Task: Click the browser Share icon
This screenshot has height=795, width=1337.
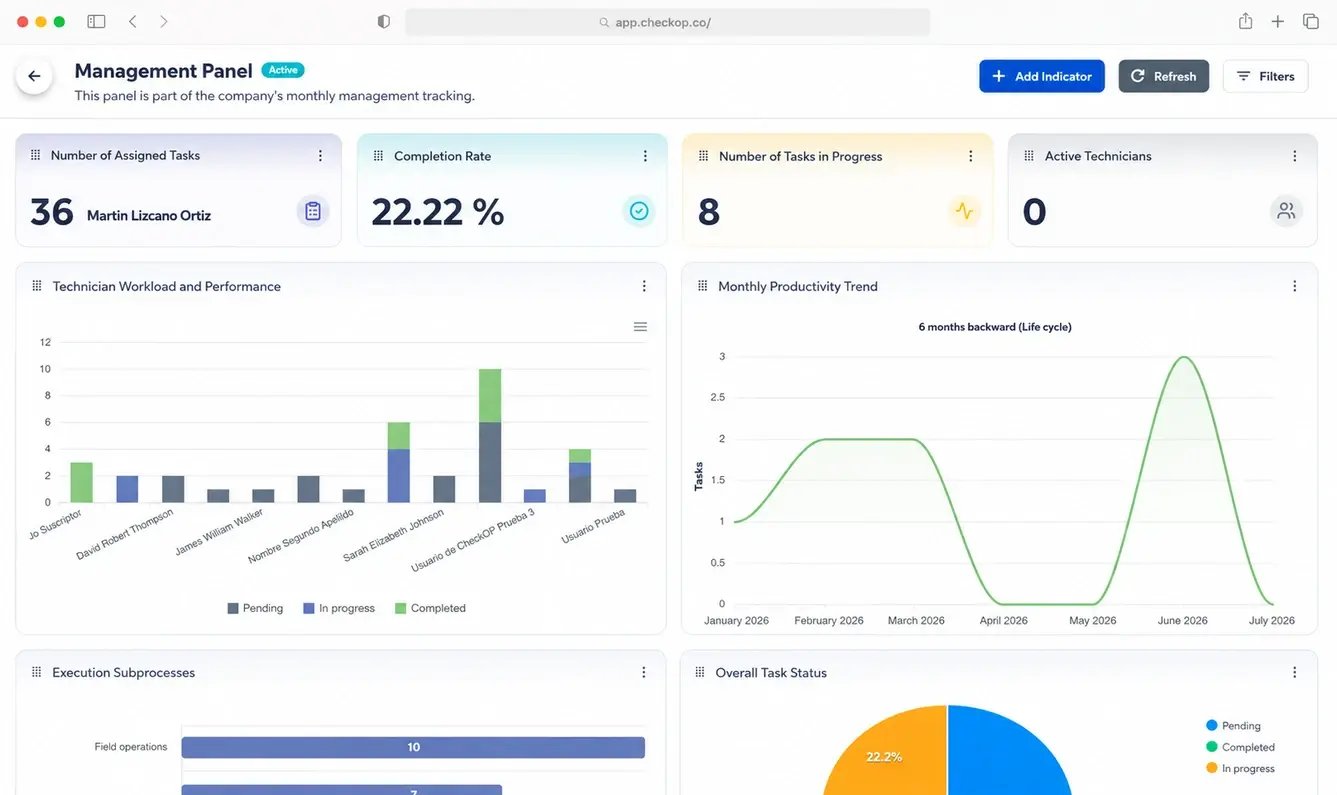Action: (x=1245, y=21)
